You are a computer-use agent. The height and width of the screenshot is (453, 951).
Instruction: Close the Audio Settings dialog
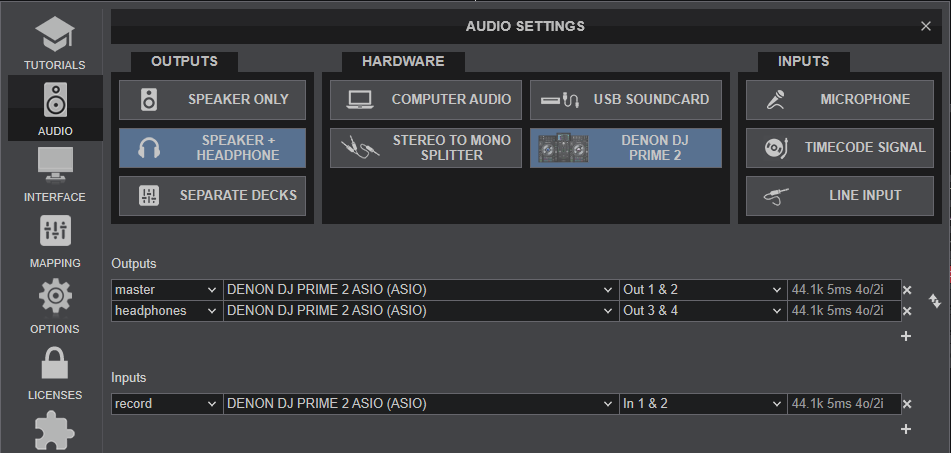point(926,27)
